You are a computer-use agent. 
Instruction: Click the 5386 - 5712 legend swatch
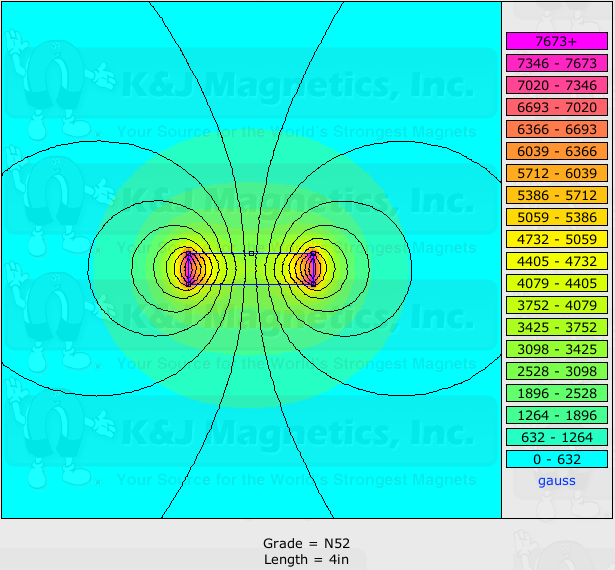[x=557, y=195]
